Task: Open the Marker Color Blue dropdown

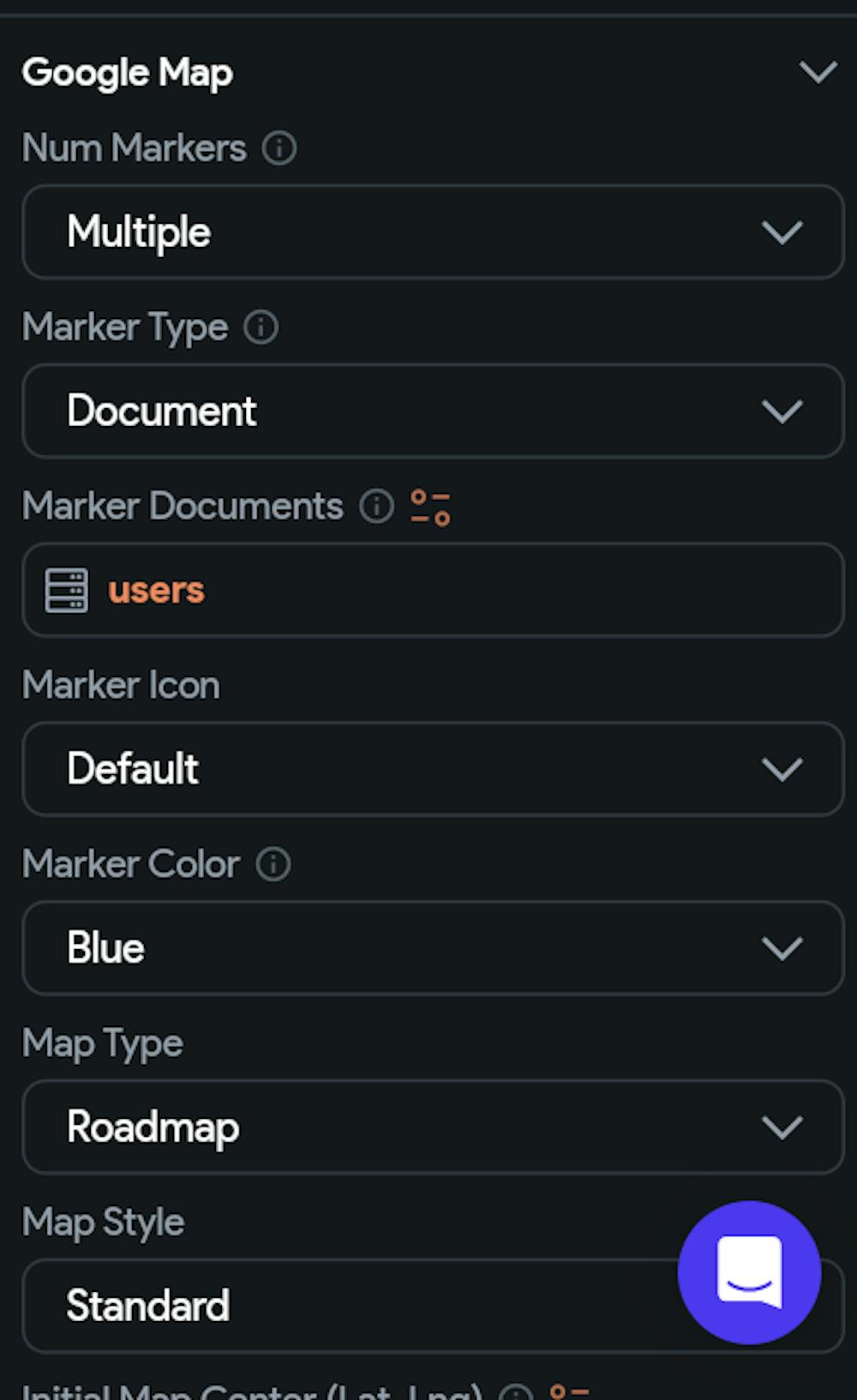Action: [433, 948]
